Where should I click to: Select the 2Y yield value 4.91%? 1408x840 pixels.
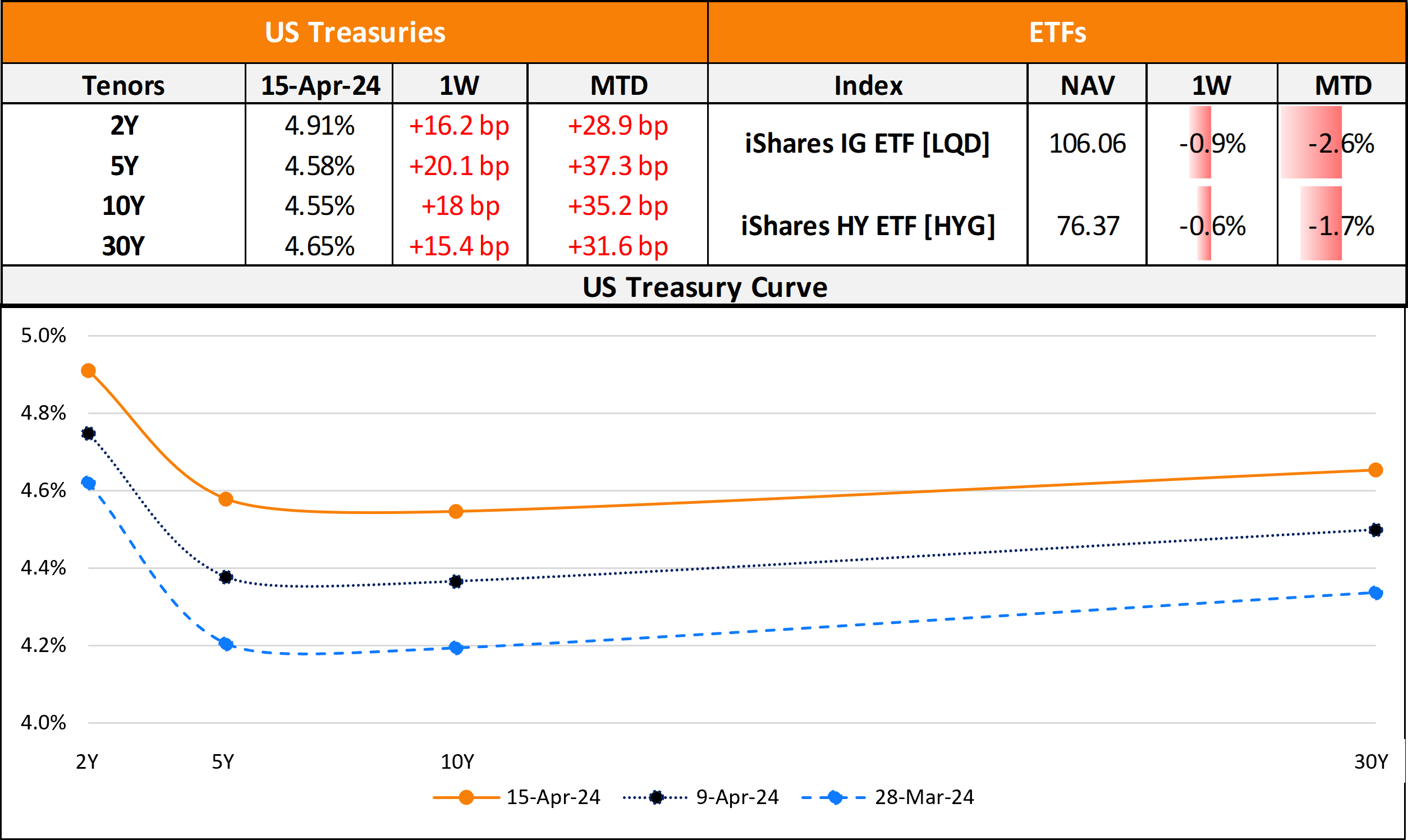tap(320, 126)
